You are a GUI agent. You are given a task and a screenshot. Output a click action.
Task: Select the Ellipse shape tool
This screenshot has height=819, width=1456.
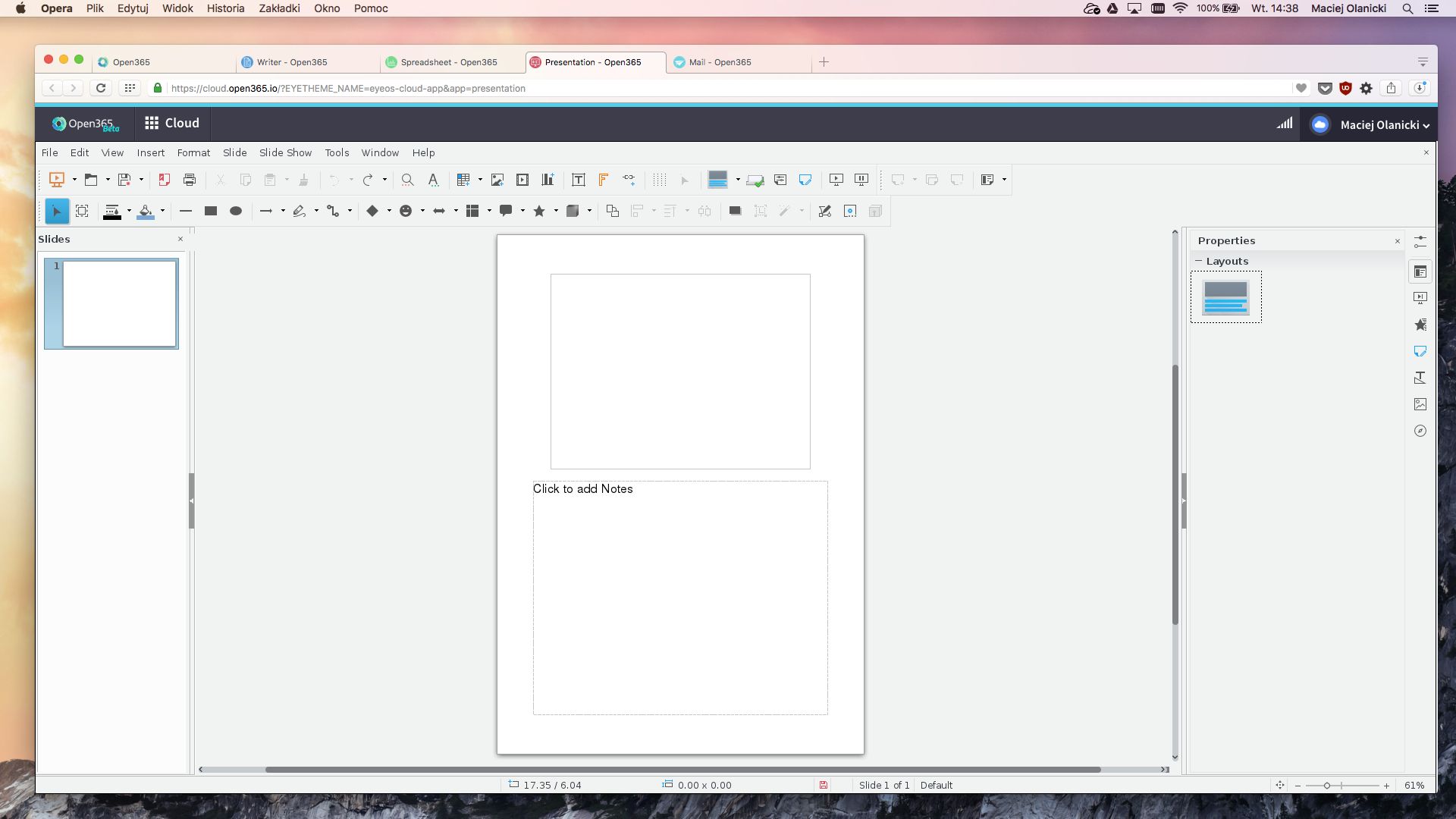pos(236,212)
